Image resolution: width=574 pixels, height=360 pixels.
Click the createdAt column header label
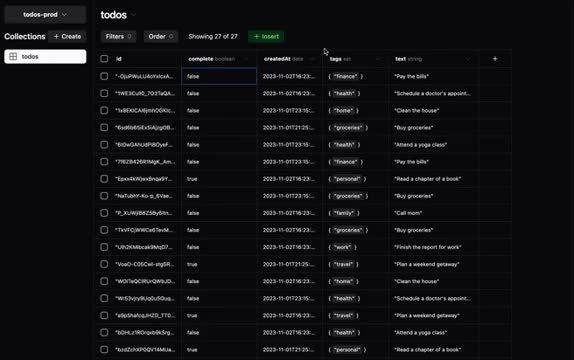277,59
